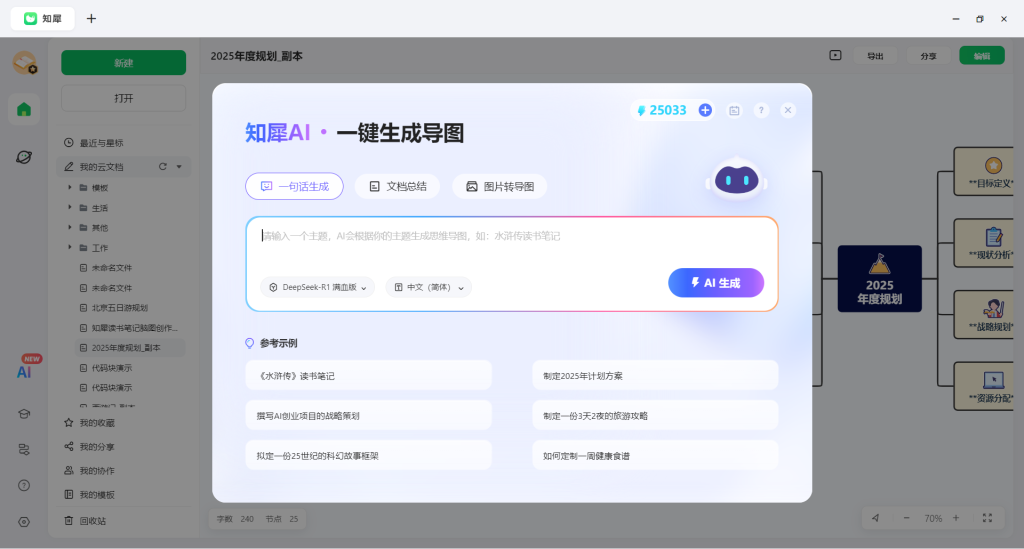This screenshot has width=1024, height=549.
Task: Switch to the 知犀 window tab
Action: [x=42, y=18]
